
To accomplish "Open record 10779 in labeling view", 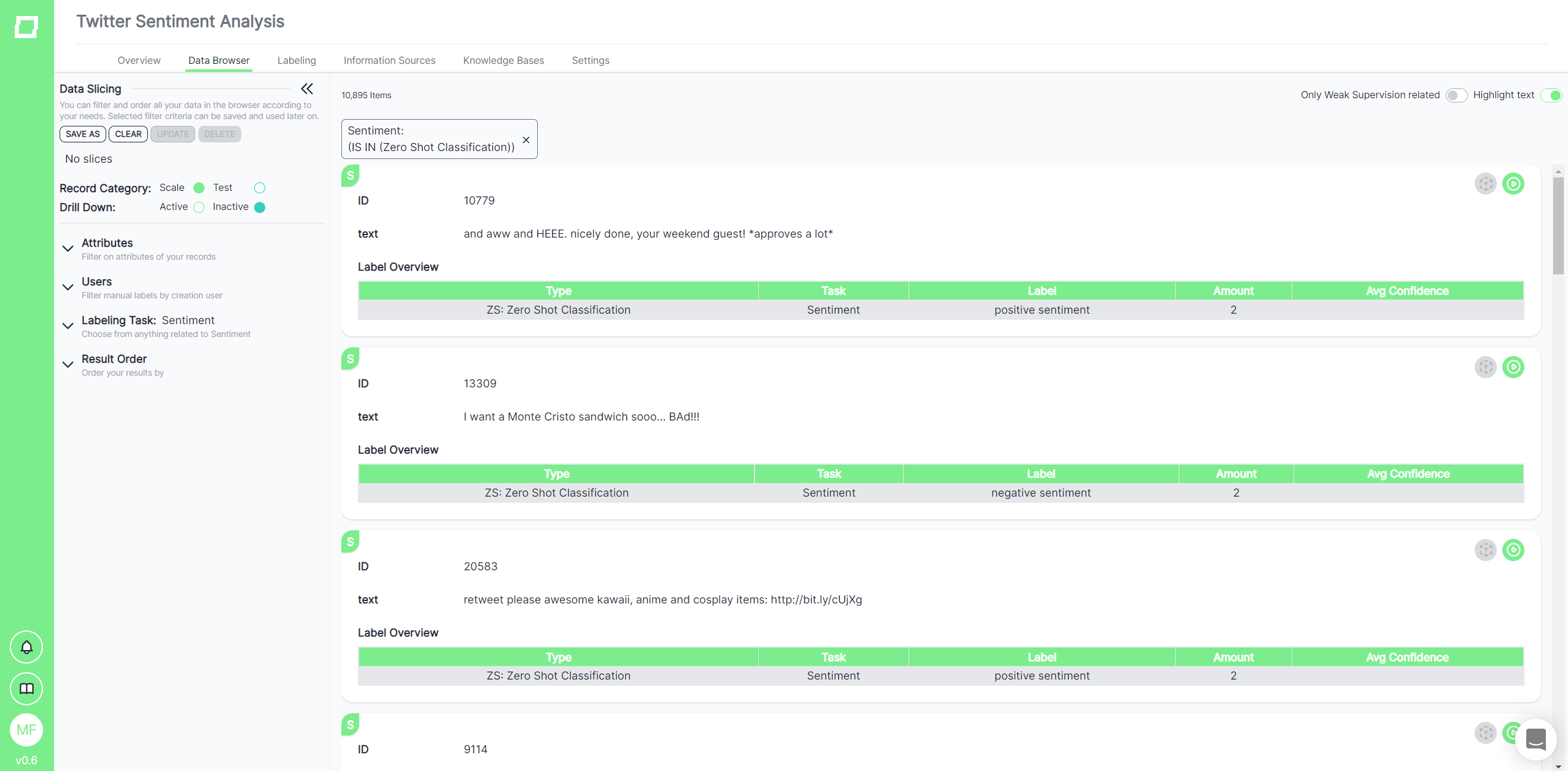I will click(x=1513, y=184).
